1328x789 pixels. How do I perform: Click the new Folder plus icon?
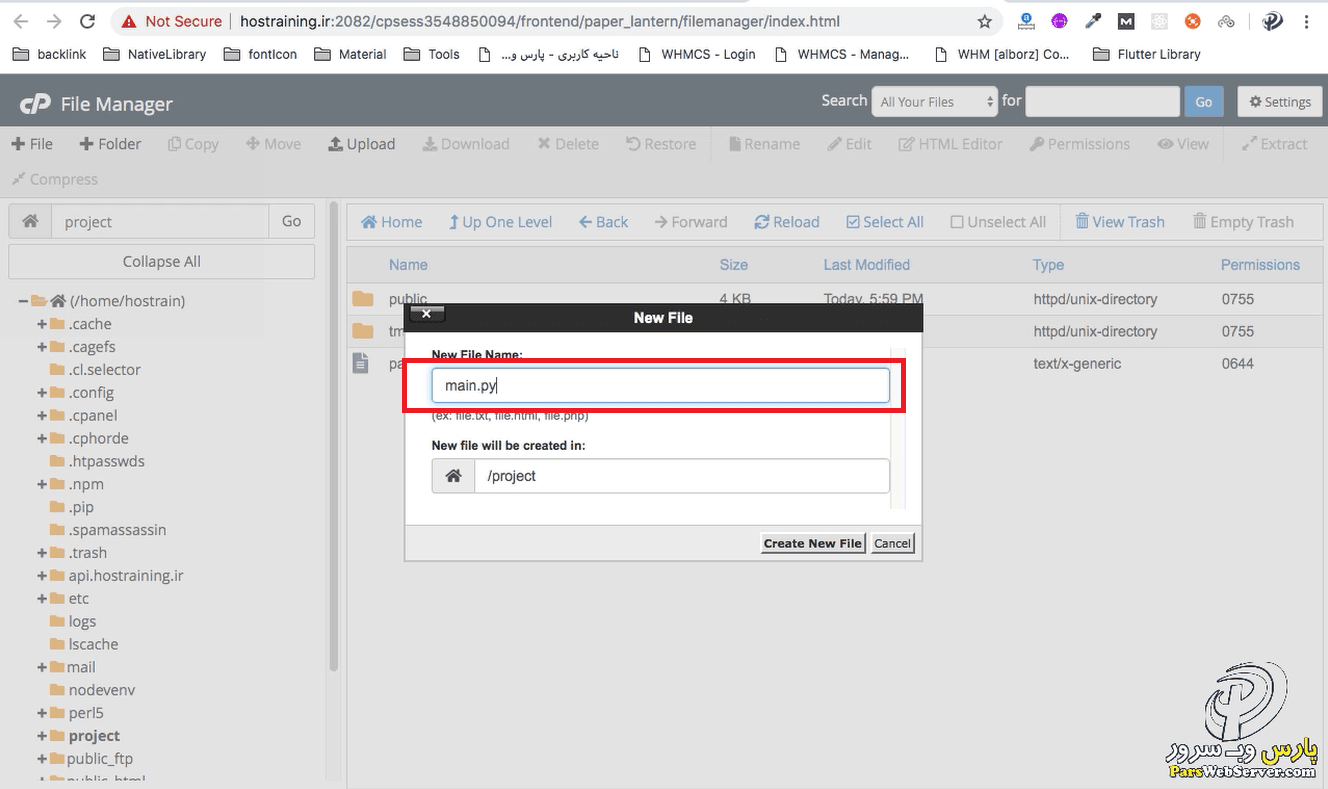87,144
